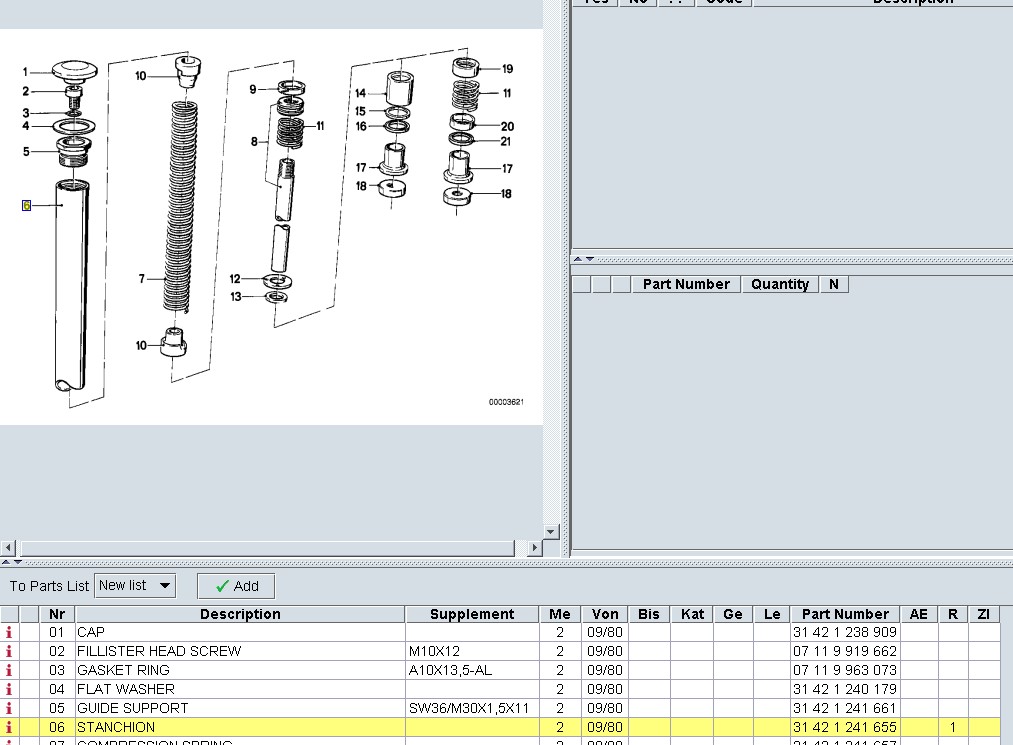Click the info icon for GASKET RING

10,671
